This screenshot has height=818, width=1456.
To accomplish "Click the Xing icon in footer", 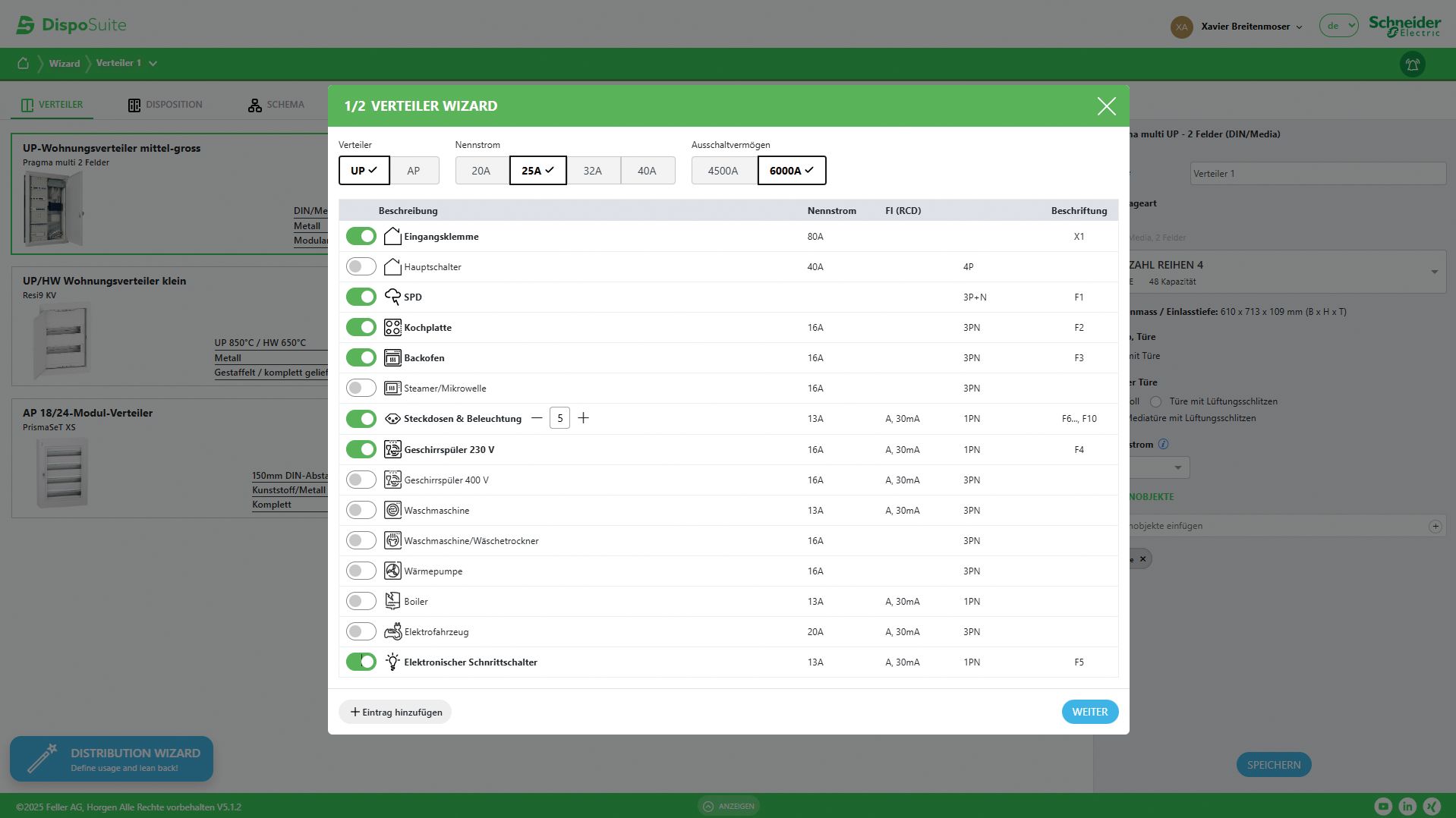I will pos(1432,806).
